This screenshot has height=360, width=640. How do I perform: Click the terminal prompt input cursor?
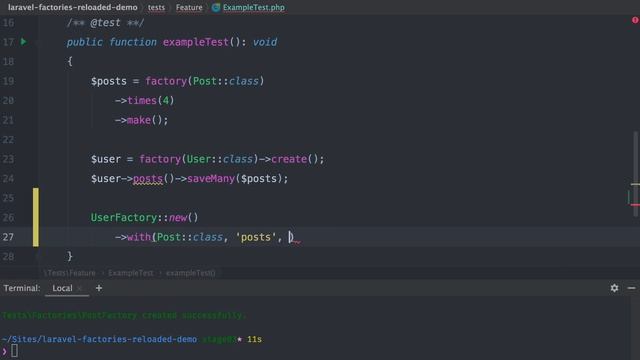tap(14, 350)
